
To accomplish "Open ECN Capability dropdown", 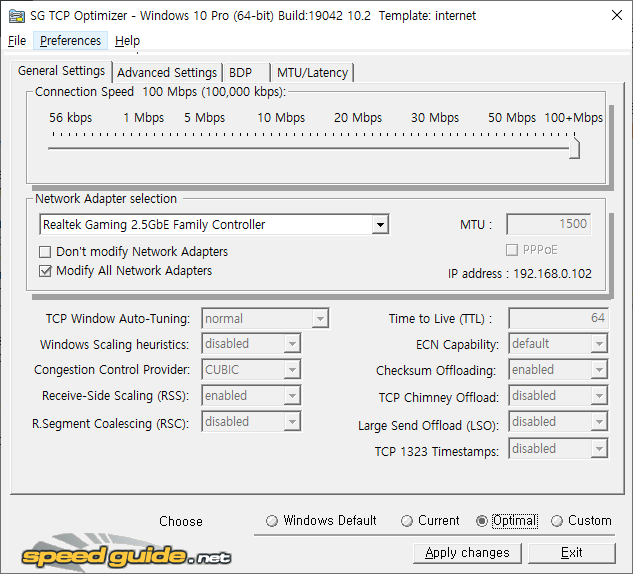I will tap(599, 344).
